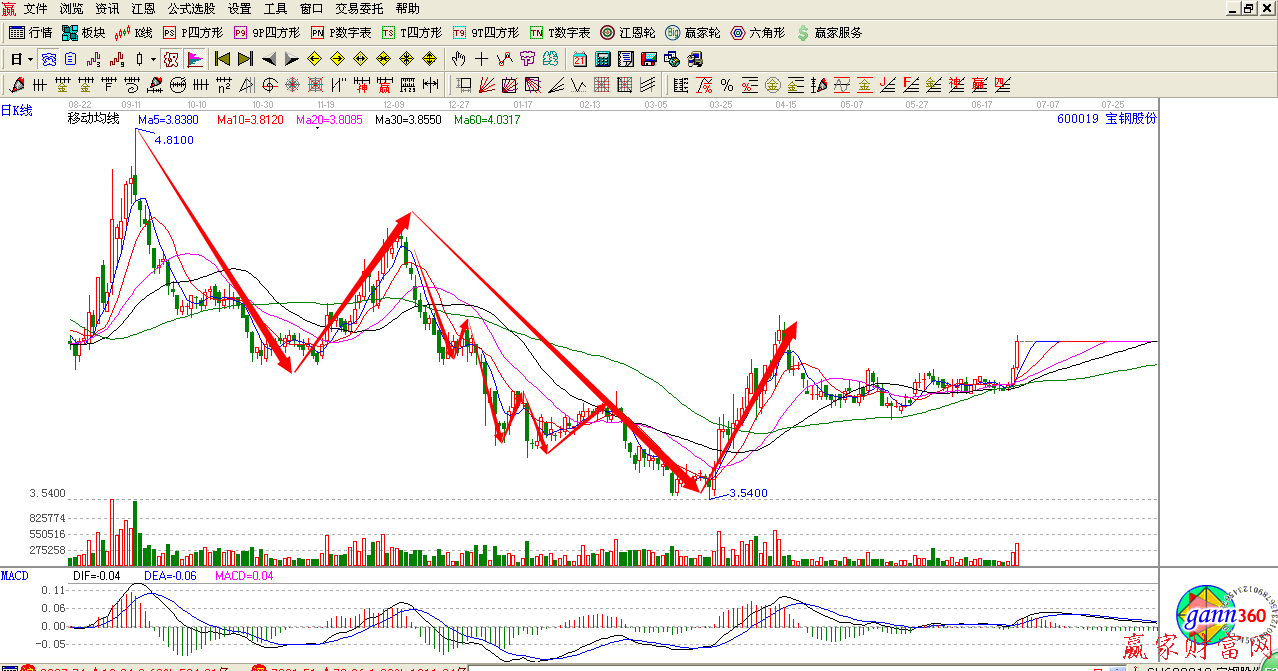Click the percent sign drawing tool
The image size is (1278, 671).
pos(727,85)
